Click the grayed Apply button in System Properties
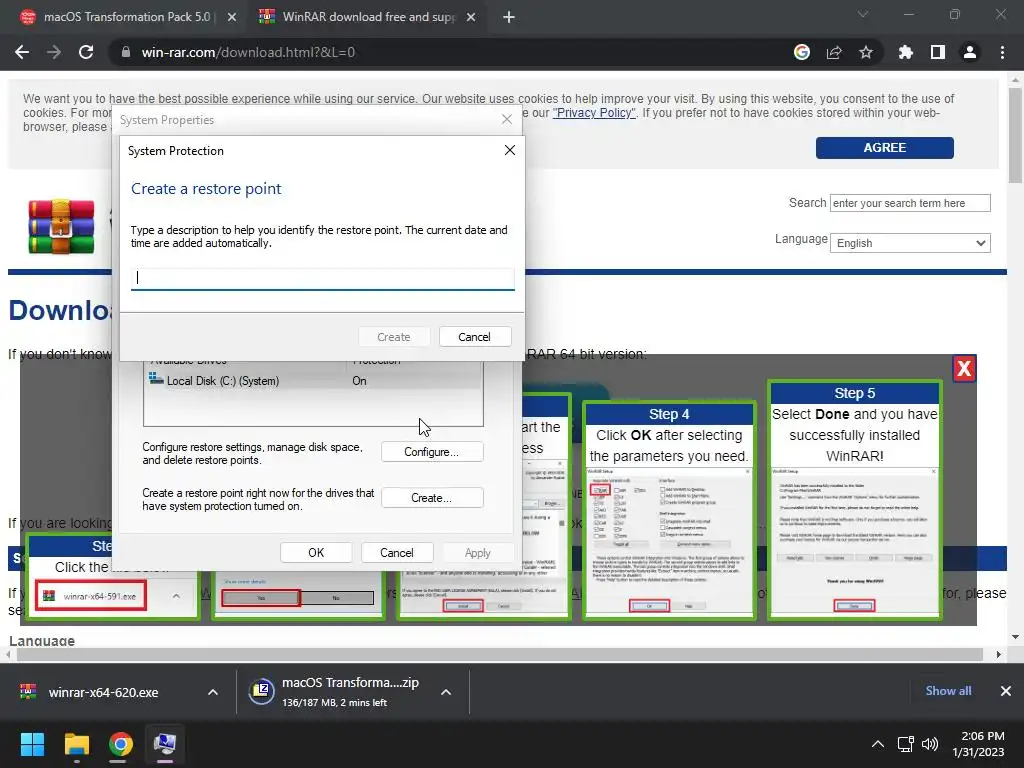Screen dimensions: 1024x768 477,552
